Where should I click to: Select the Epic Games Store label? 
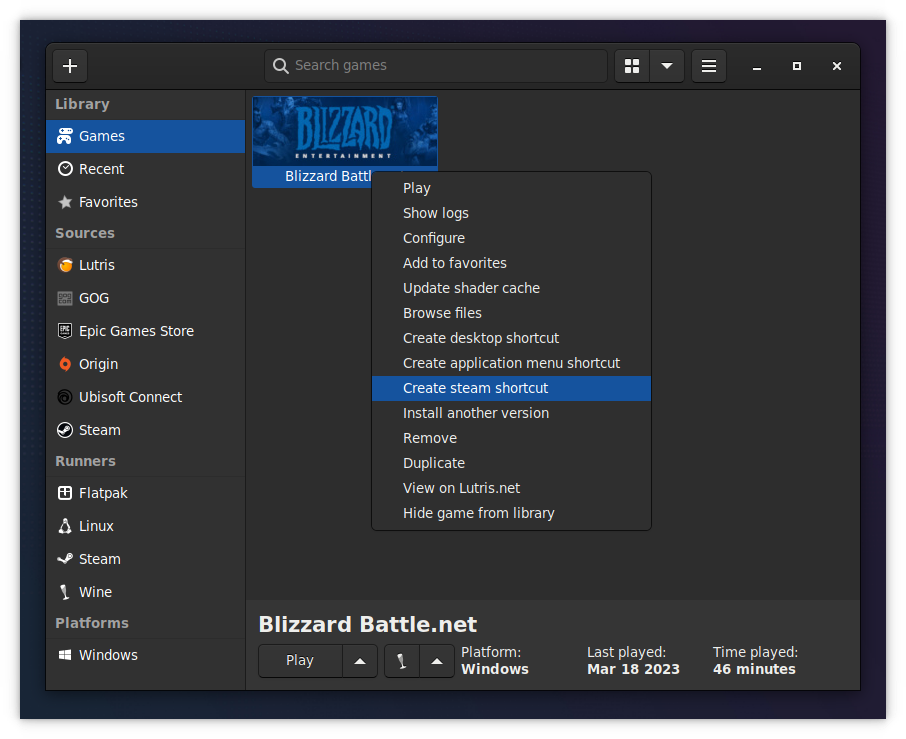point(136,331)
